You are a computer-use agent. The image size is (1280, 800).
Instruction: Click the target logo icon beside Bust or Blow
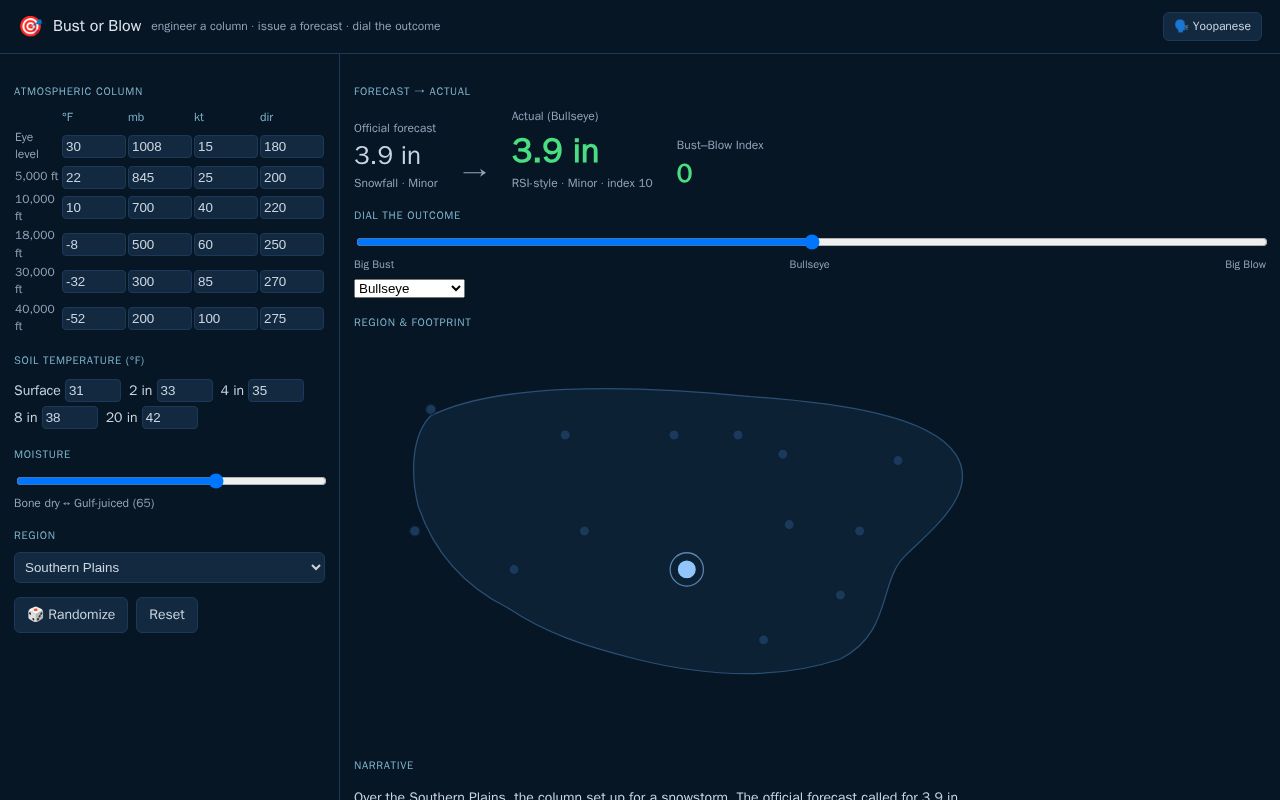click(x=31, y=26)
